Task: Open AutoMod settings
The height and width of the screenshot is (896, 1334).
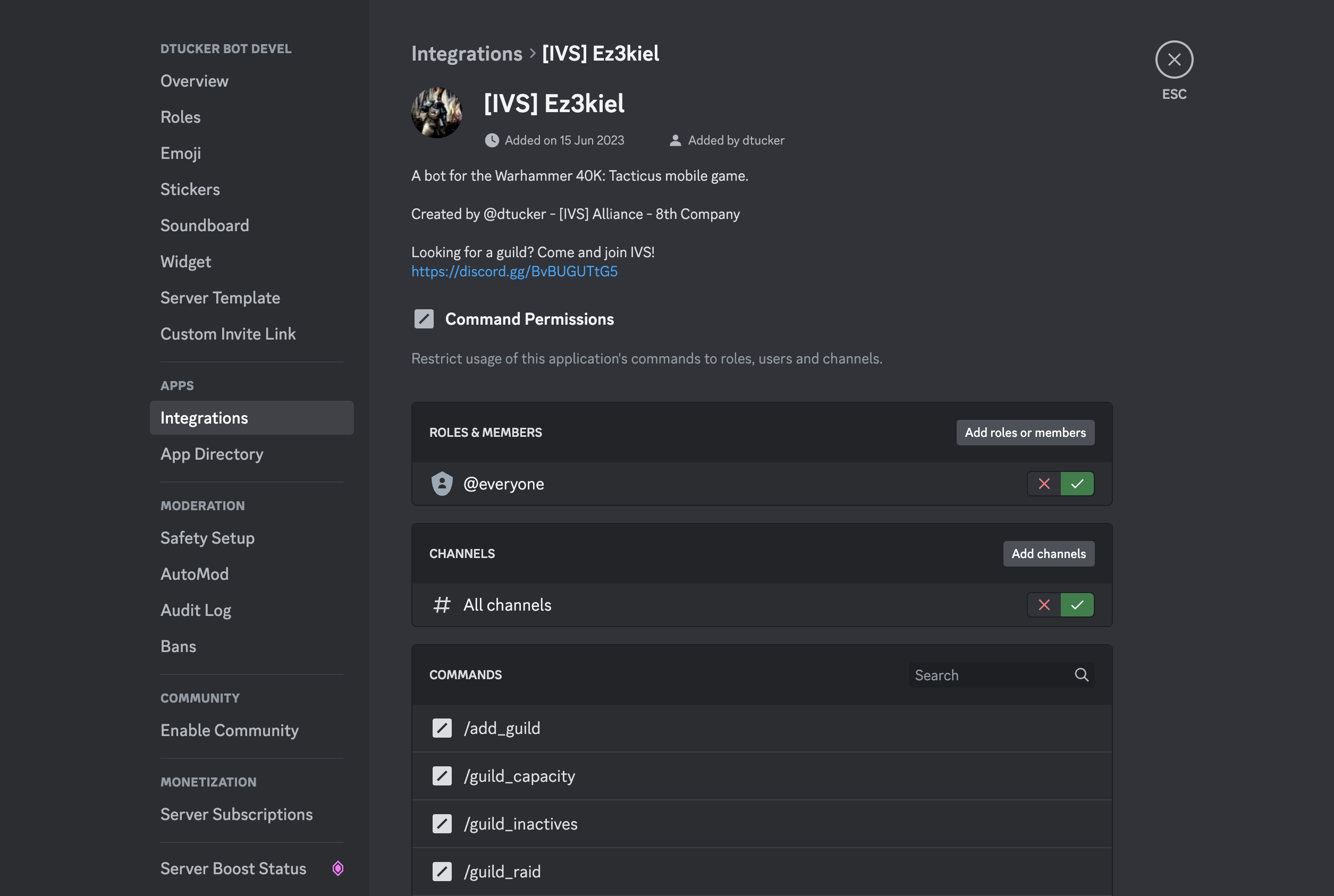Action: pyautogui.click(x=251, y=574)
